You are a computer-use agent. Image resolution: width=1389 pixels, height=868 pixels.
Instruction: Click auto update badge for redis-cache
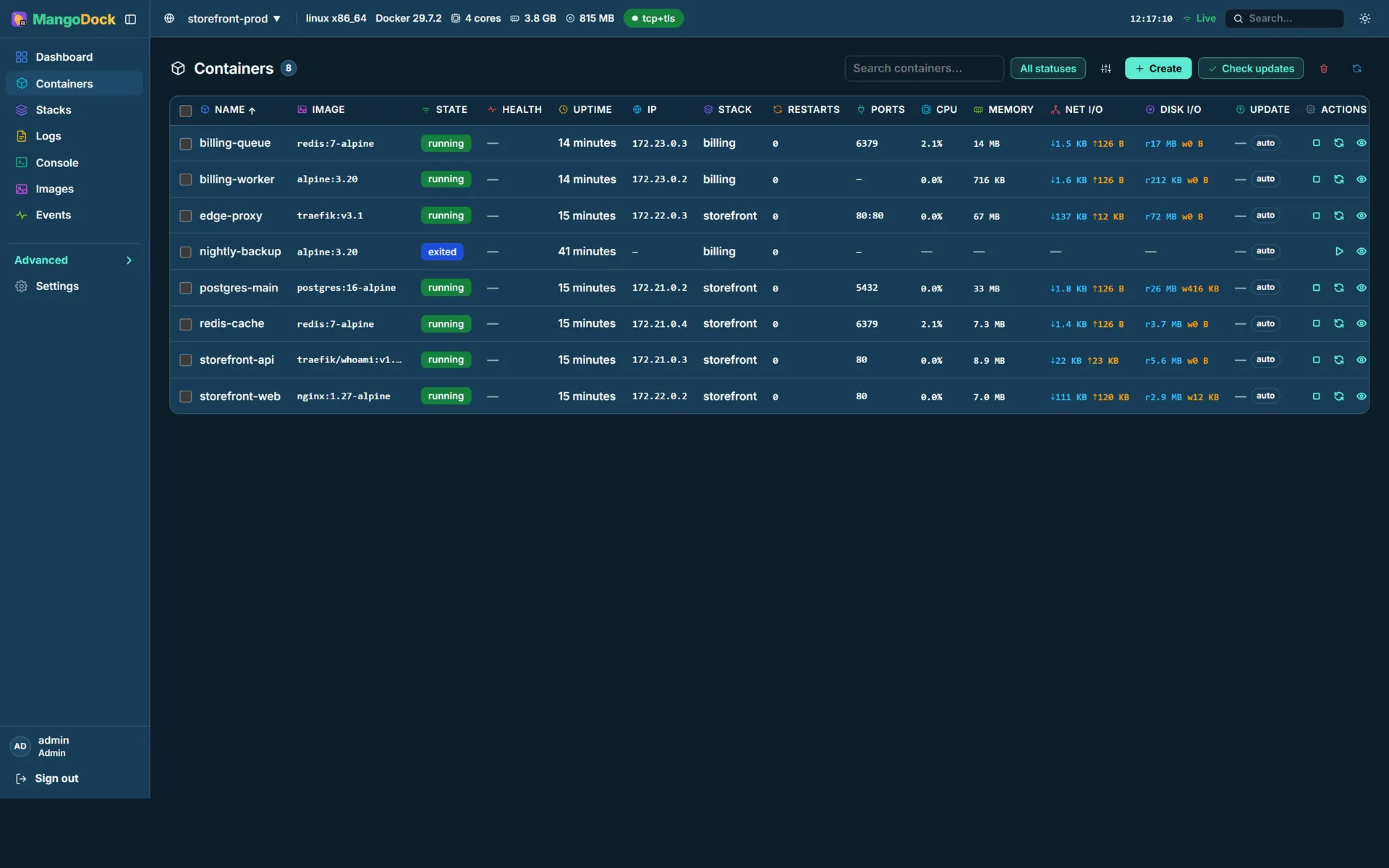tap(1265, 324)
